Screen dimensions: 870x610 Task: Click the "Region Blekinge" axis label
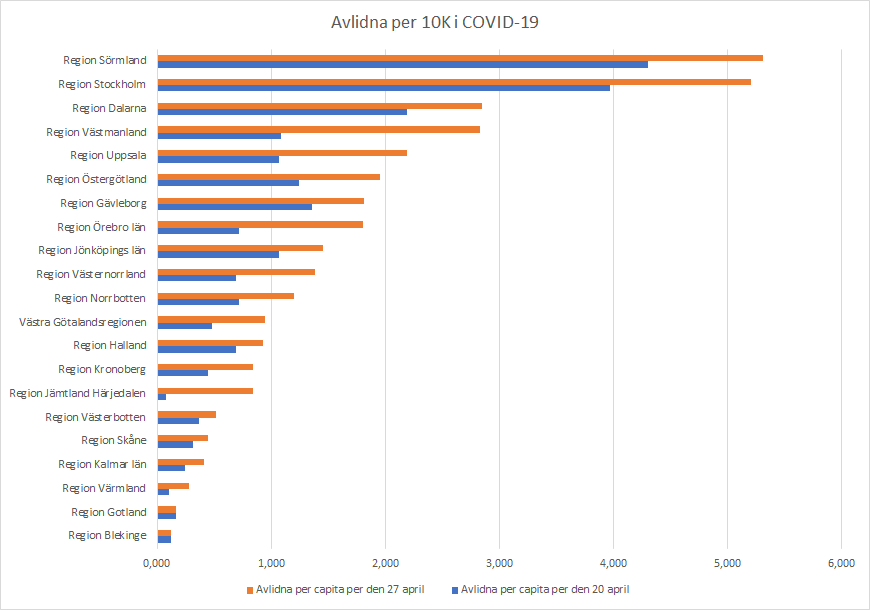(107, 535)
